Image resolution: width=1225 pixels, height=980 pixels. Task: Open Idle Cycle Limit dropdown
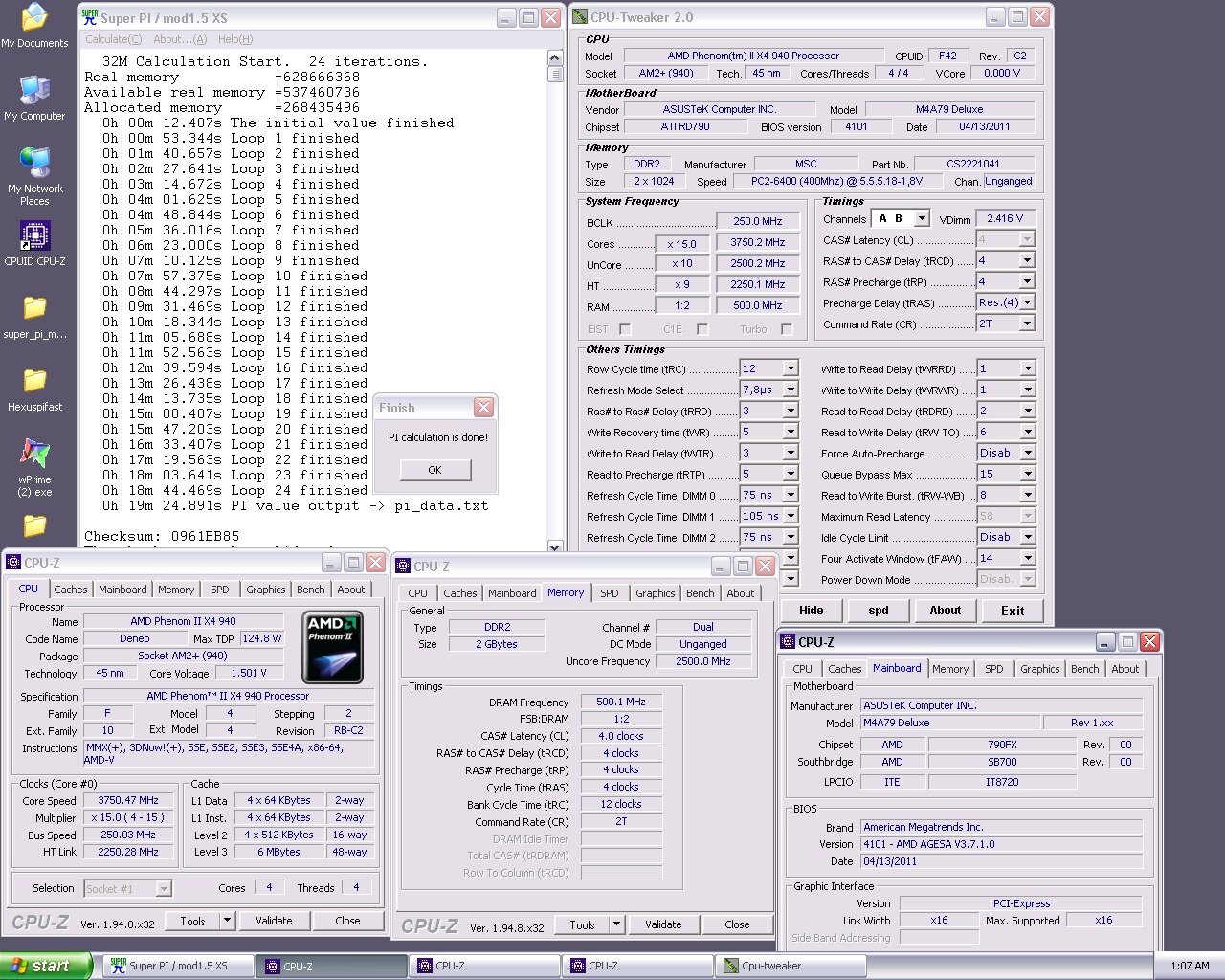click(1028, 537)
